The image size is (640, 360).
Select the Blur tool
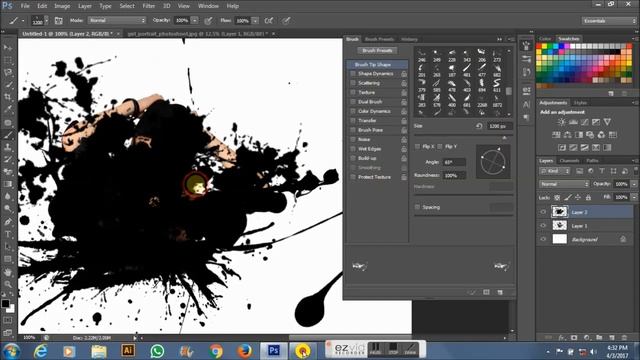click(x=8, y=196)
